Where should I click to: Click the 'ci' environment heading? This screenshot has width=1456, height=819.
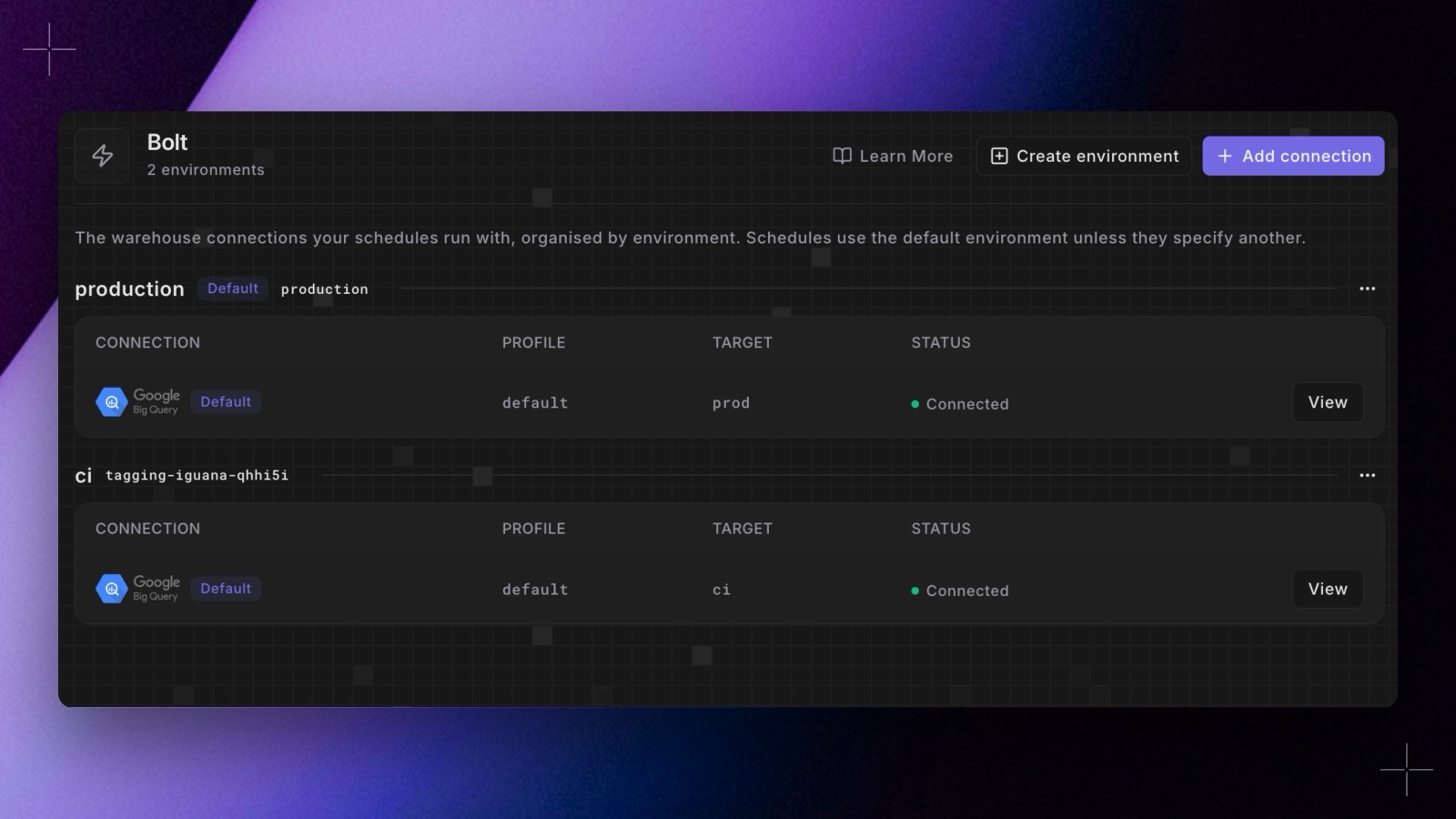coord(84,476)
